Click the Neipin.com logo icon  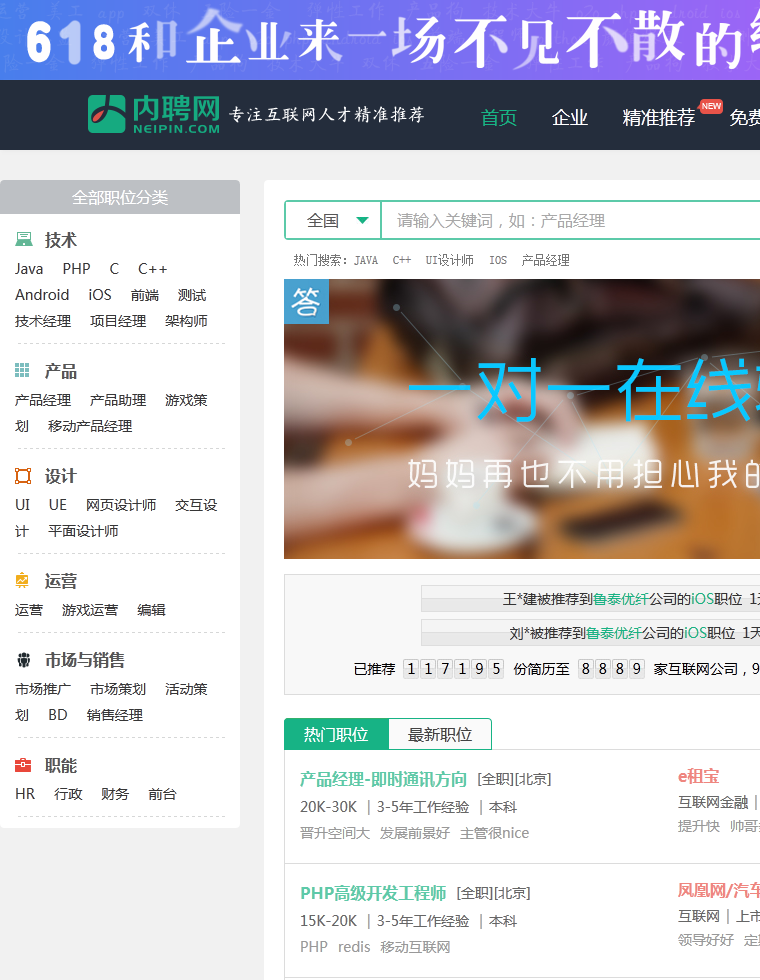106,114
